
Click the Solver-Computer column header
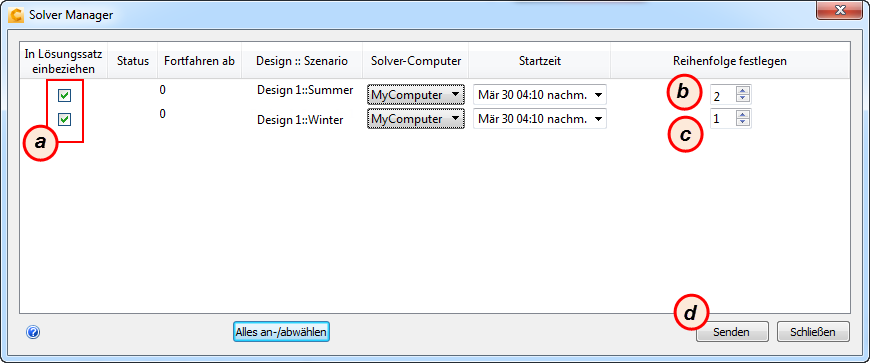[416, 61]
